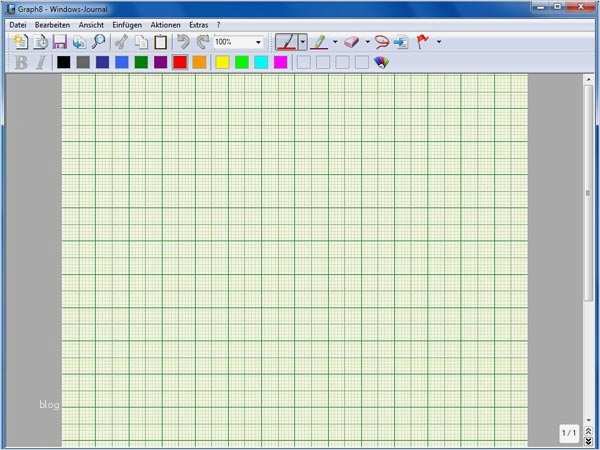The image size is (600, 450).
Task: Choose the Insert/Remove space tool
Action: (401, 42)
